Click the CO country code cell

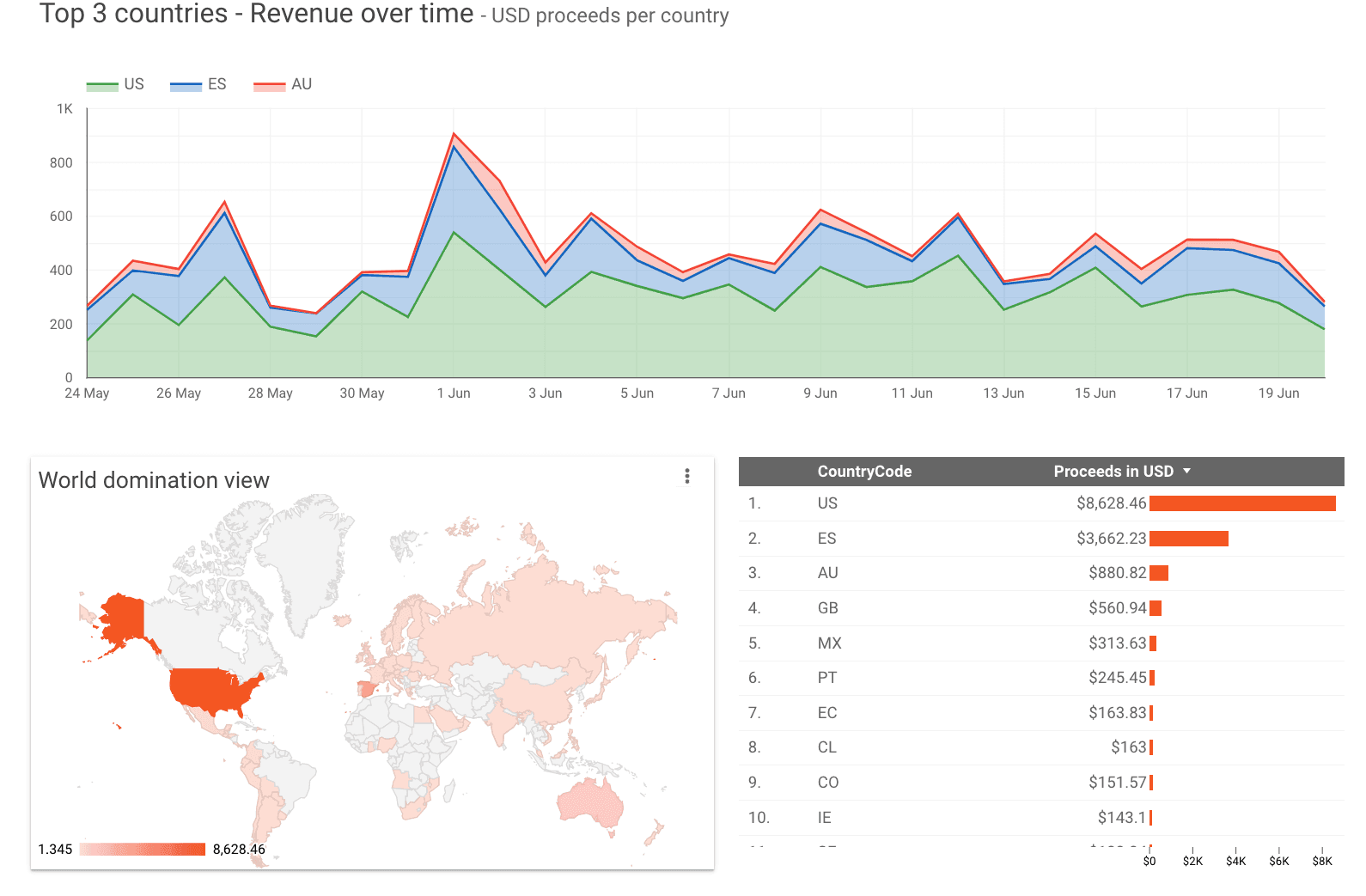click(827, 783)
